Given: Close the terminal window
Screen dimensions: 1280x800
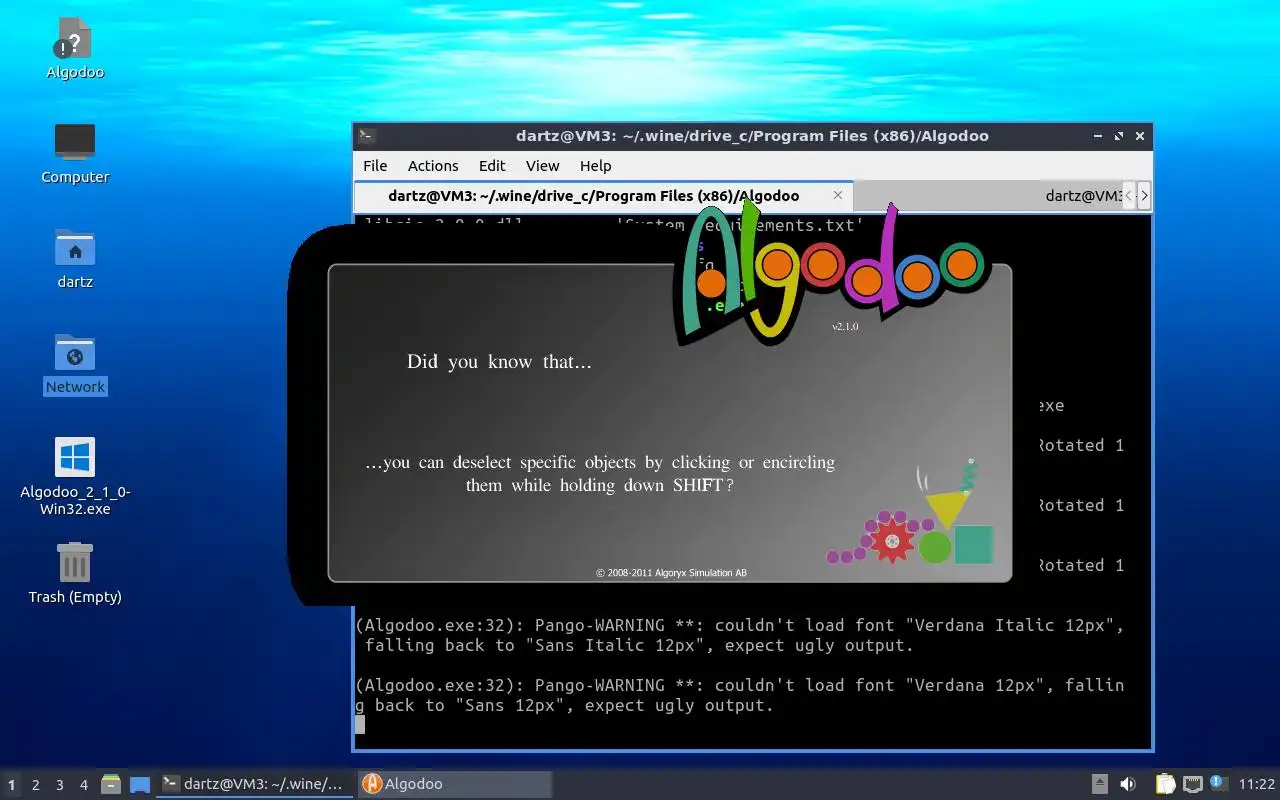Looking at the screenshot, I should [1140, 136].
